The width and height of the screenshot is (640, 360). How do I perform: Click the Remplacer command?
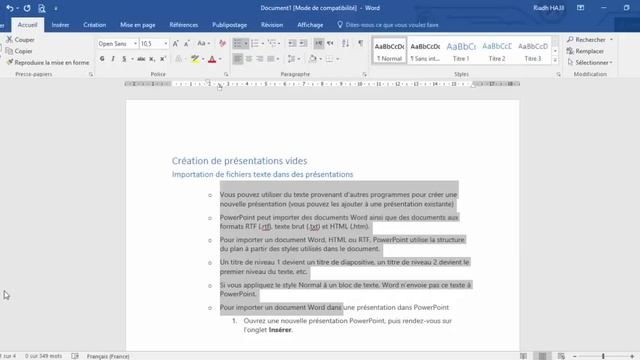[x=585, y=51]
